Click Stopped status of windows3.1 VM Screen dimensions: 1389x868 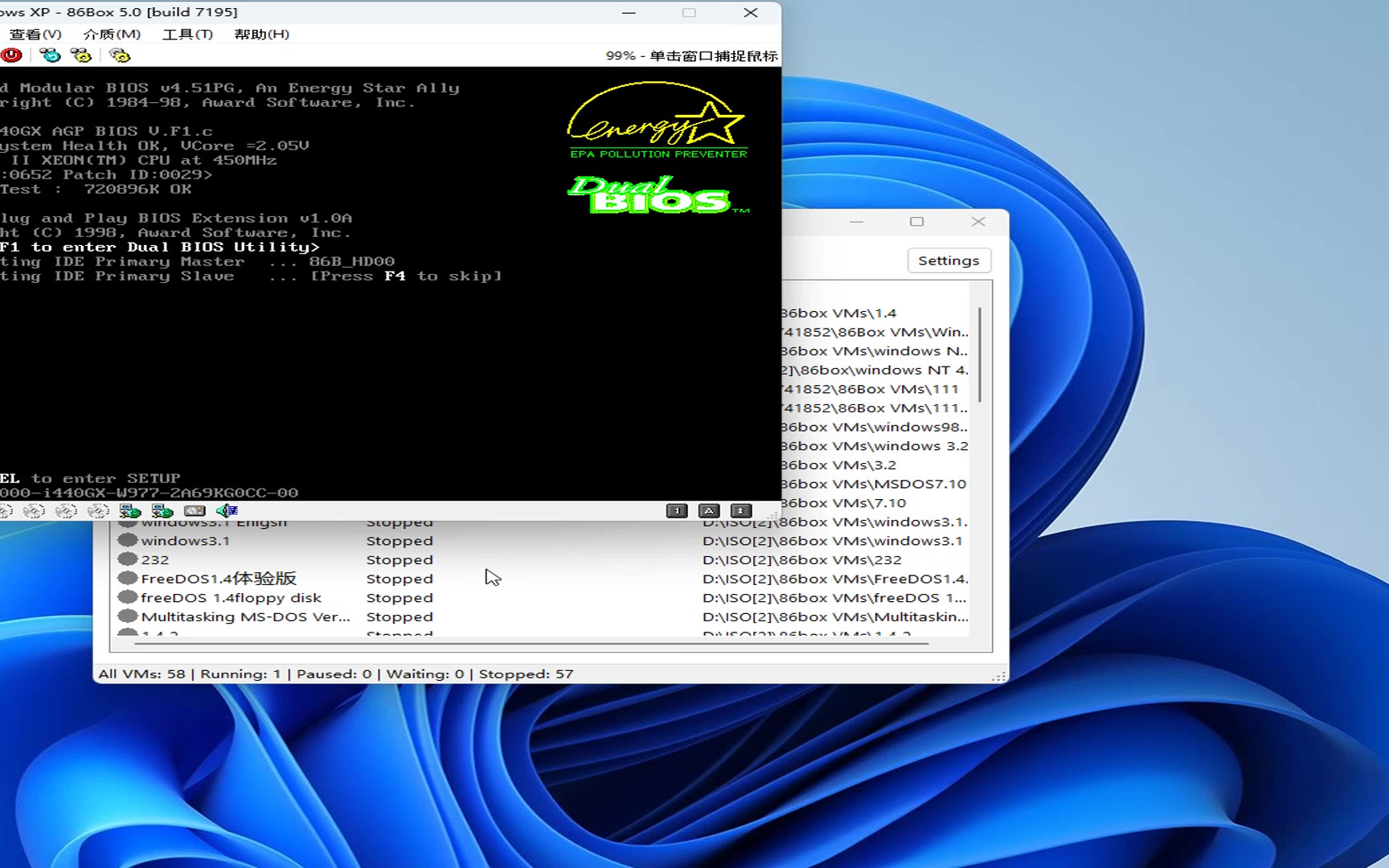[399, 541]
